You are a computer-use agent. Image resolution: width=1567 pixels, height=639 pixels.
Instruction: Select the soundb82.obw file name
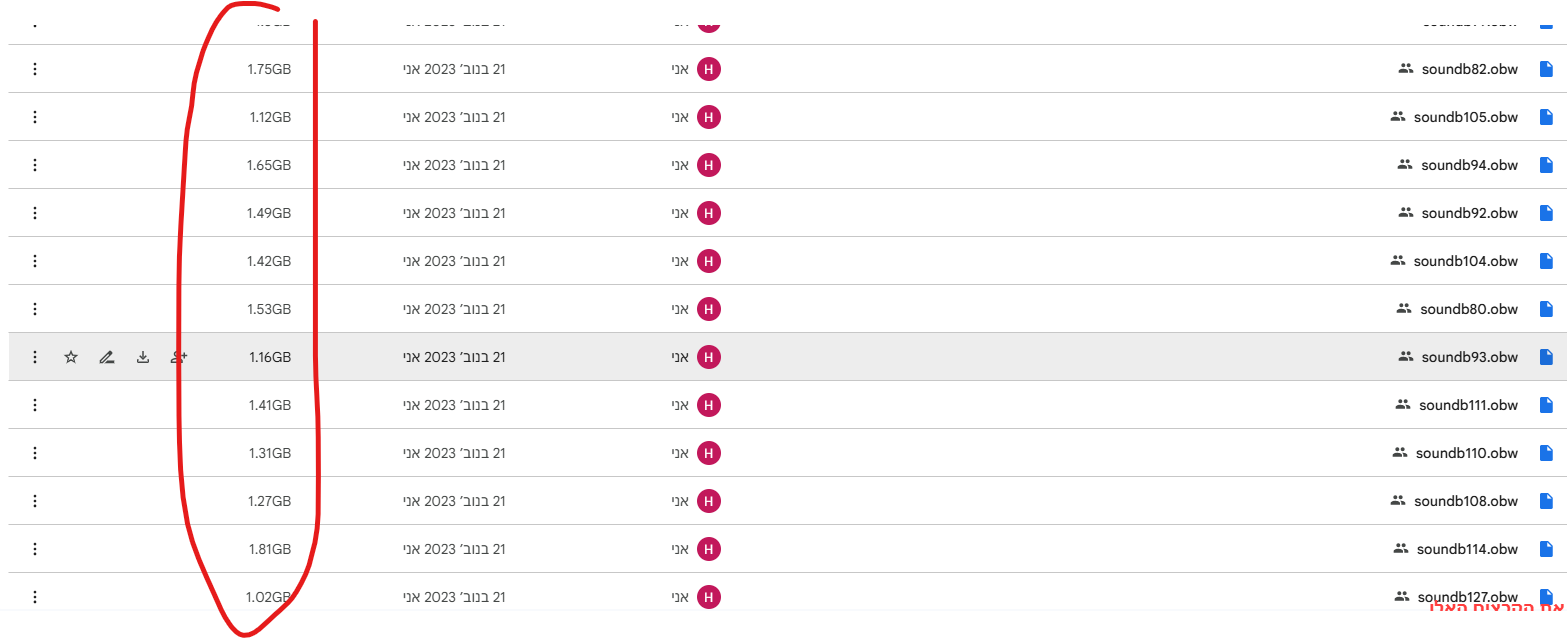pyautogui.click(x=1469, y=69)
